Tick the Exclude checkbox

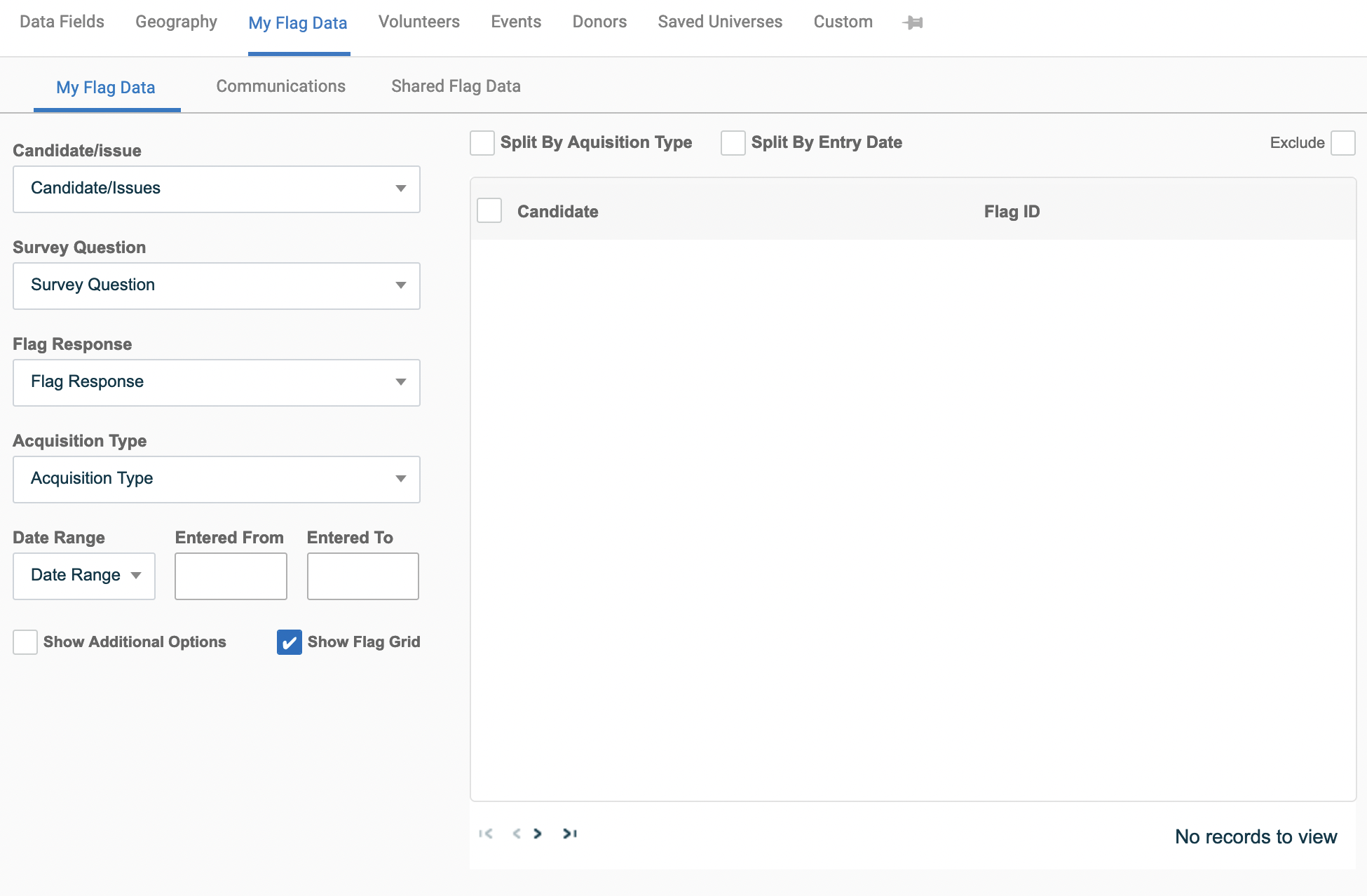[1343, 143]
